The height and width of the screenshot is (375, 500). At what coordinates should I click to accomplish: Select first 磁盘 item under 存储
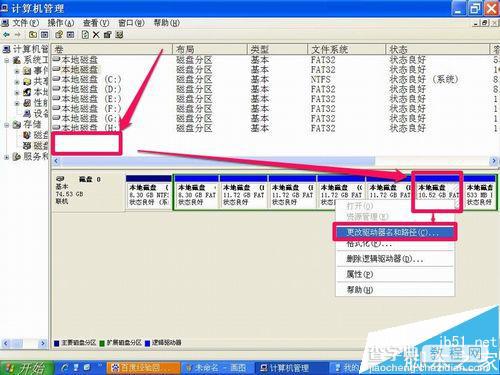pos(36,135)
